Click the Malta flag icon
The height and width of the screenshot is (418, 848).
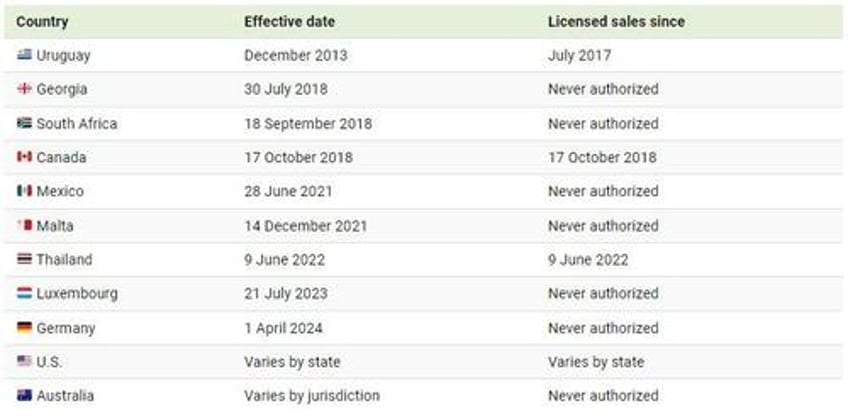coord(24,225)
